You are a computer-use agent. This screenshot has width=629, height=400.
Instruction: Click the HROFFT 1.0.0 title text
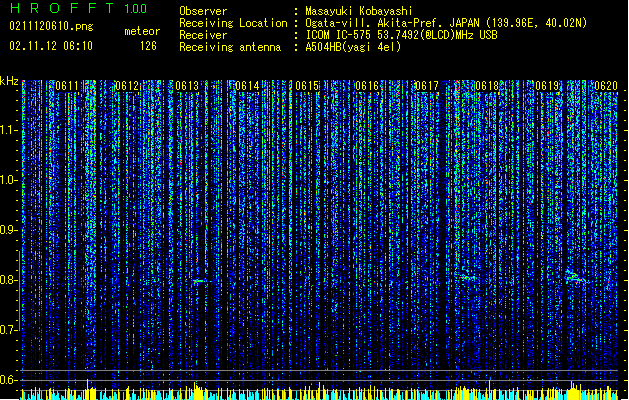[78, 8]
